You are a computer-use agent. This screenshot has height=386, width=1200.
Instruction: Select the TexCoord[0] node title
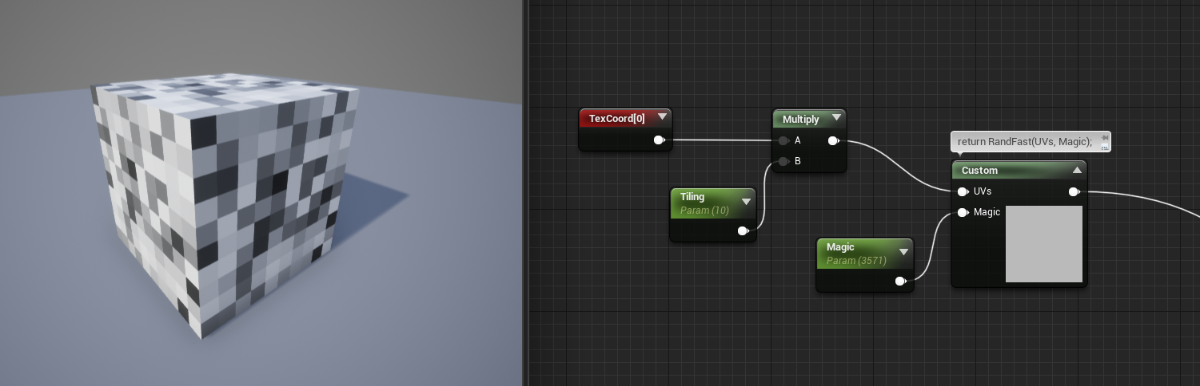(617, 118)
